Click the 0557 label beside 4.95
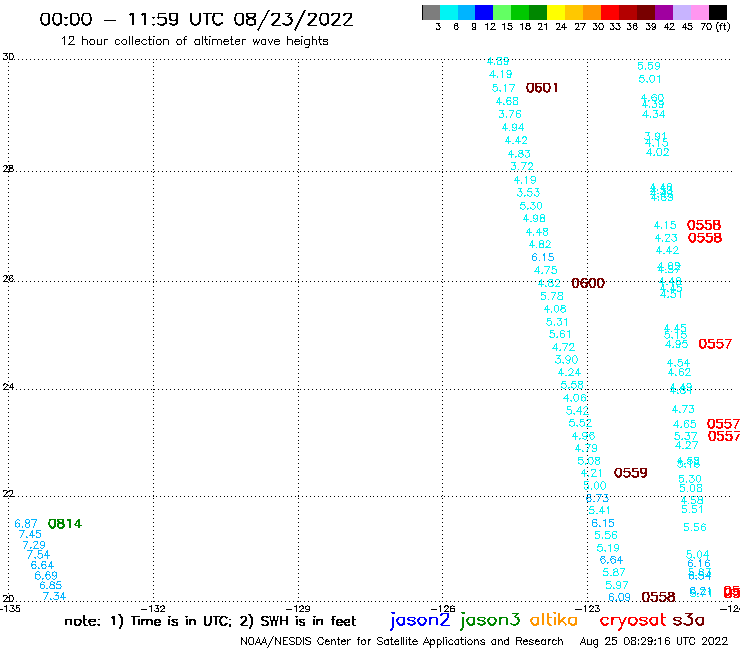 click(715, 344)
